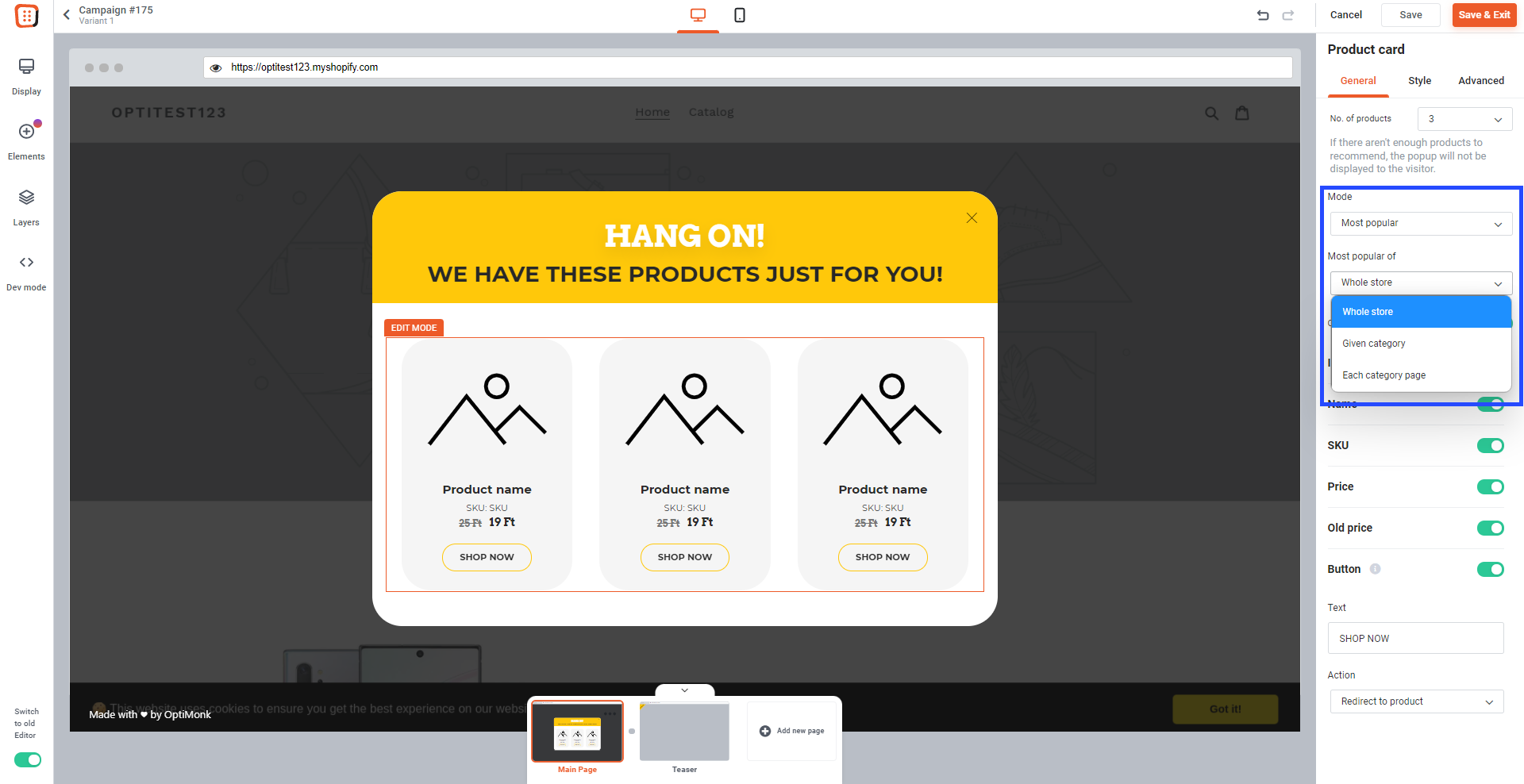Click the Catalog link in store nav

point(711,113)
